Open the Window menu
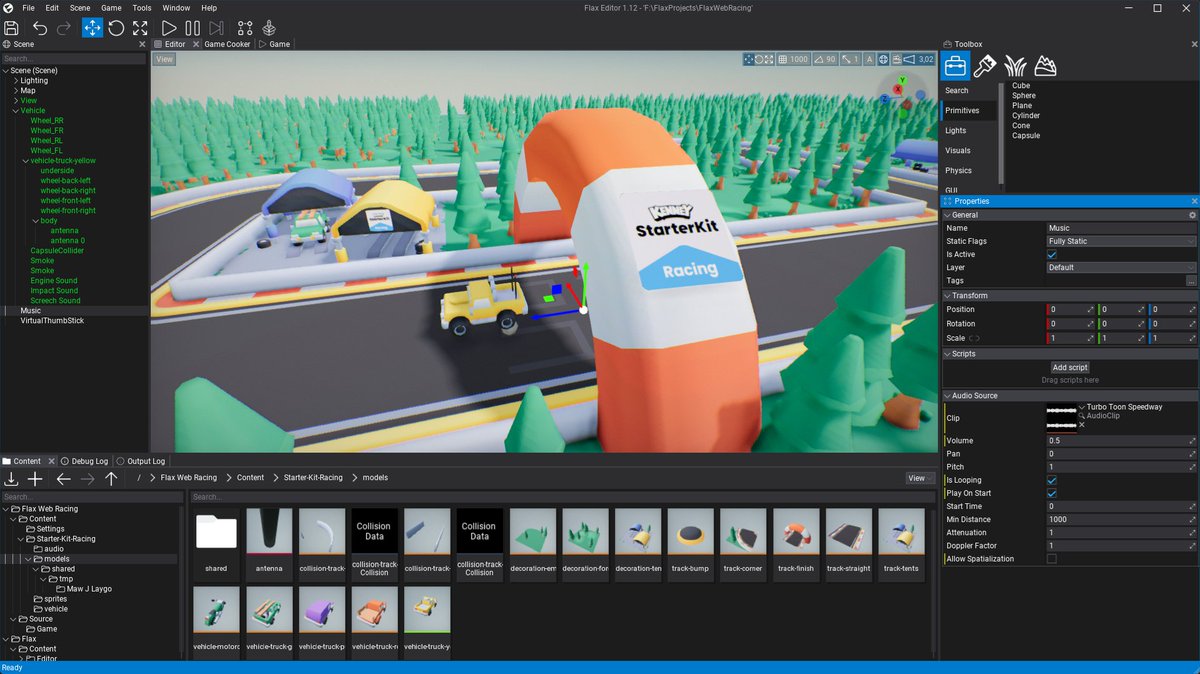This screenshot has width=1200, height=674. [x=176, y=8]
